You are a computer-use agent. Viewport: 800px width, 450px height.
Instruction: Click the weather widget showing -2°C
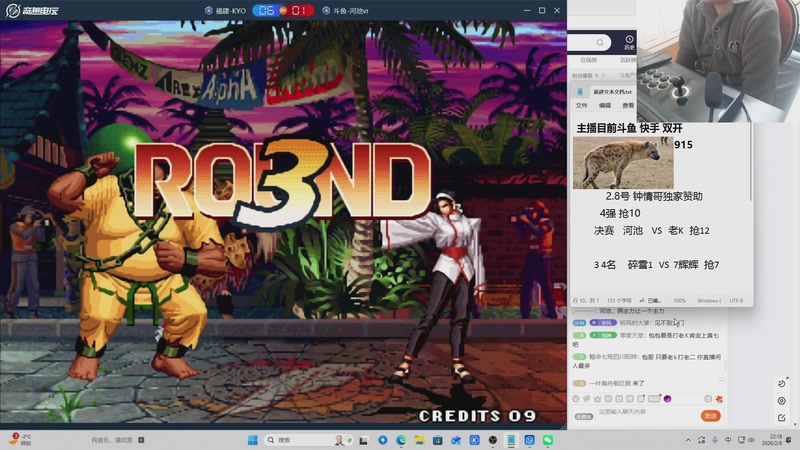(20, 440)
